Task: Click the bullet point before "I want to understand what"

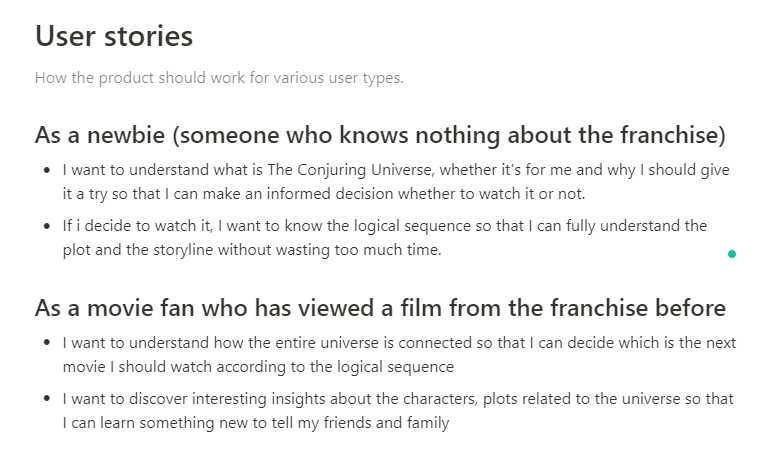Action: click(x=47, y=170)
